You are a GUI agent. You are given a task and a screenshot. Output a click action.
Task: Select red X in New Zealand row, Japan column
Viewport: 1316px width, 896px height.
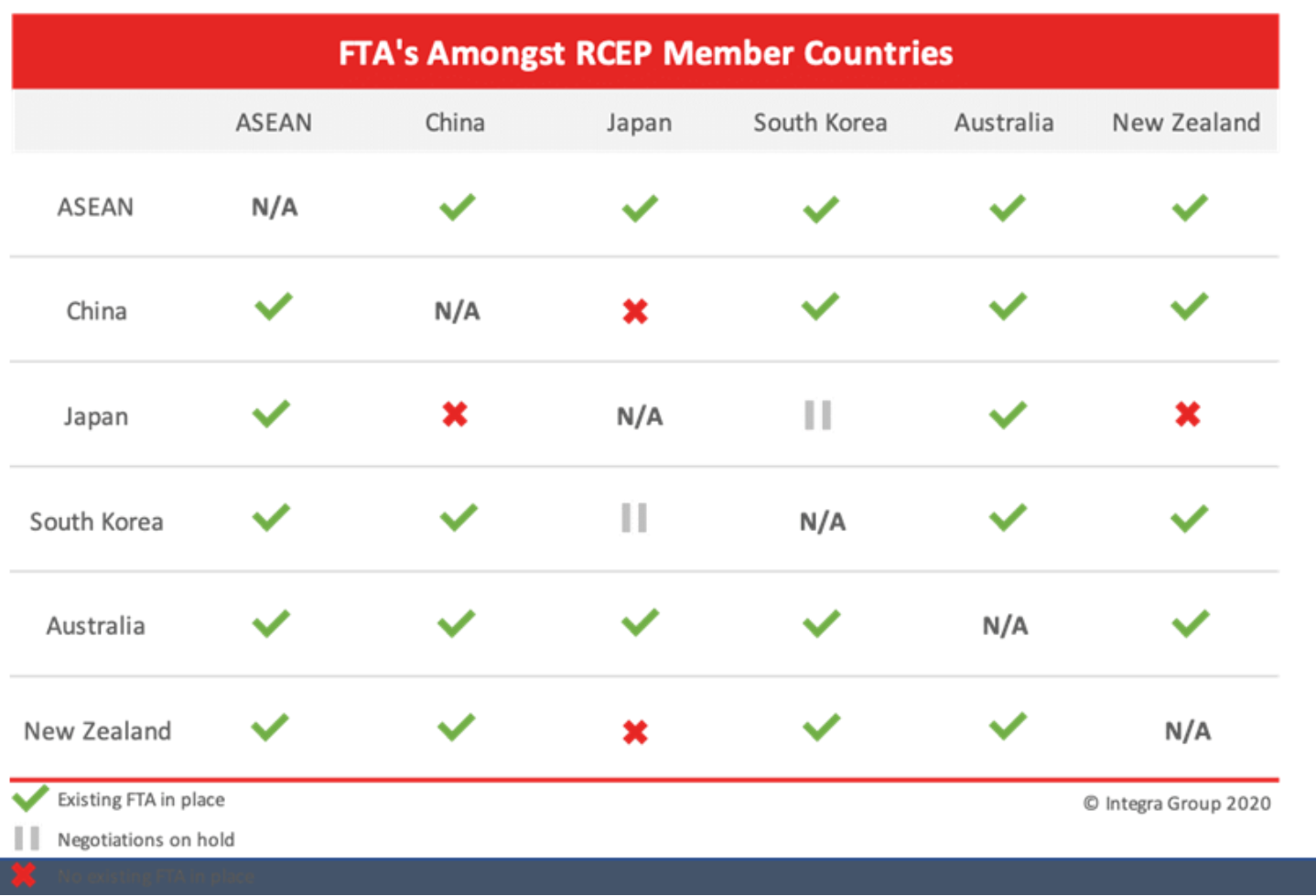click(x=635, y=732)
